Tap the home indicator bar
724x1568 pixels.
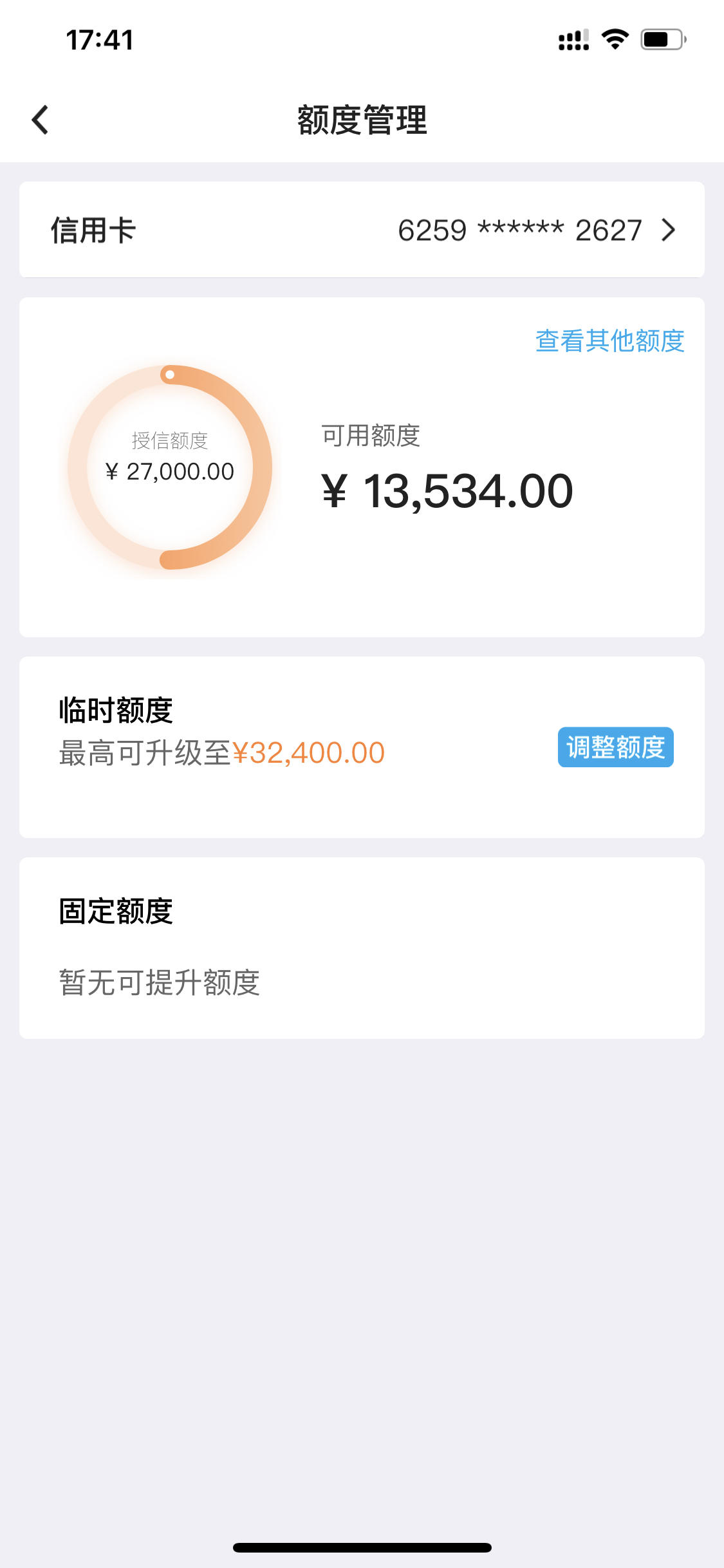pyautogui.click(x=362, y=1547)
